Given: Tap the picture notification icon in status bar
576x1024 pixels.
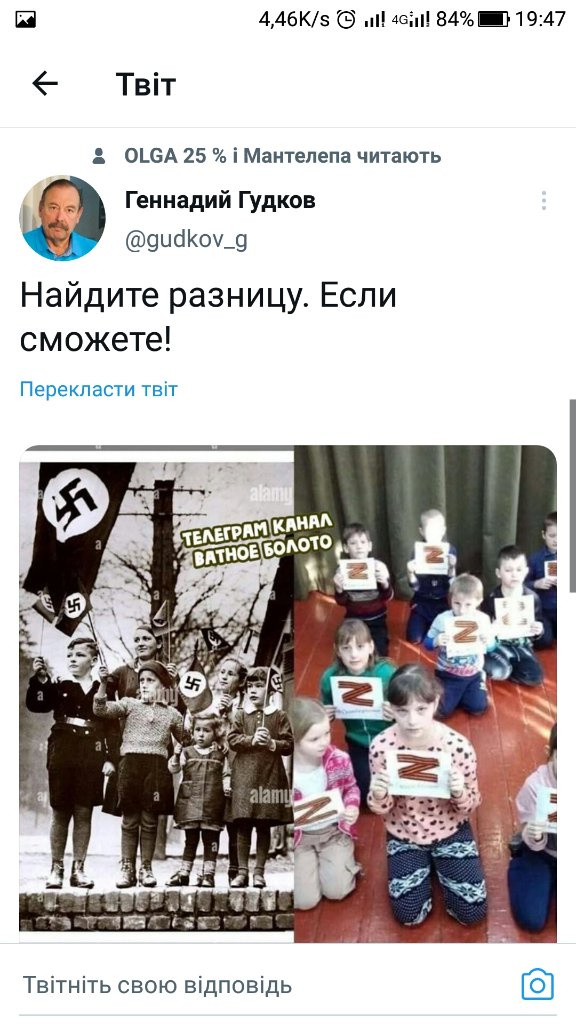Looking at the screenshot, I should pos(25,20).
